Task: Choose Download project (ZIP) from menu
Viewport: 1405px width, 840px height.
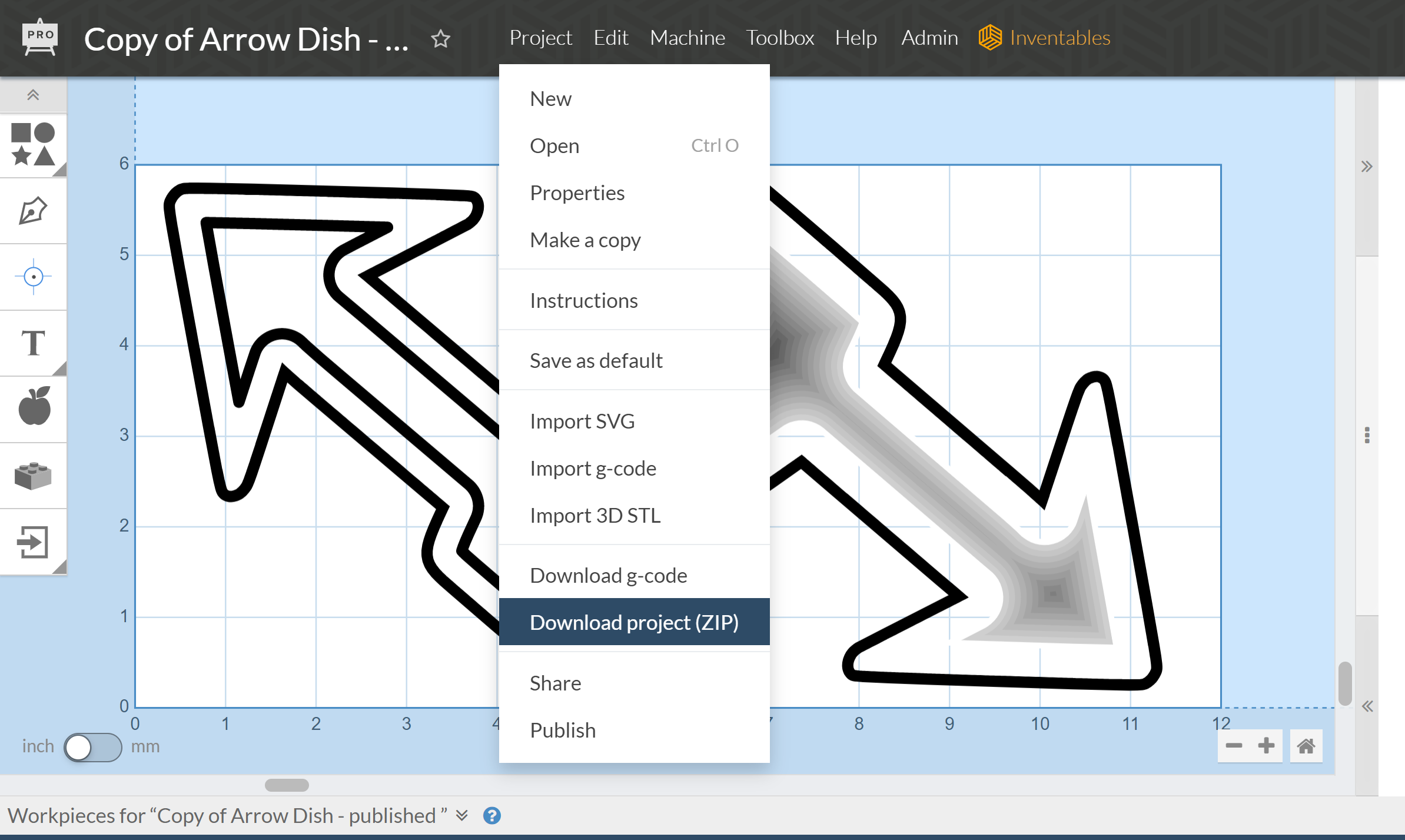Action: [x=634, y=622]
